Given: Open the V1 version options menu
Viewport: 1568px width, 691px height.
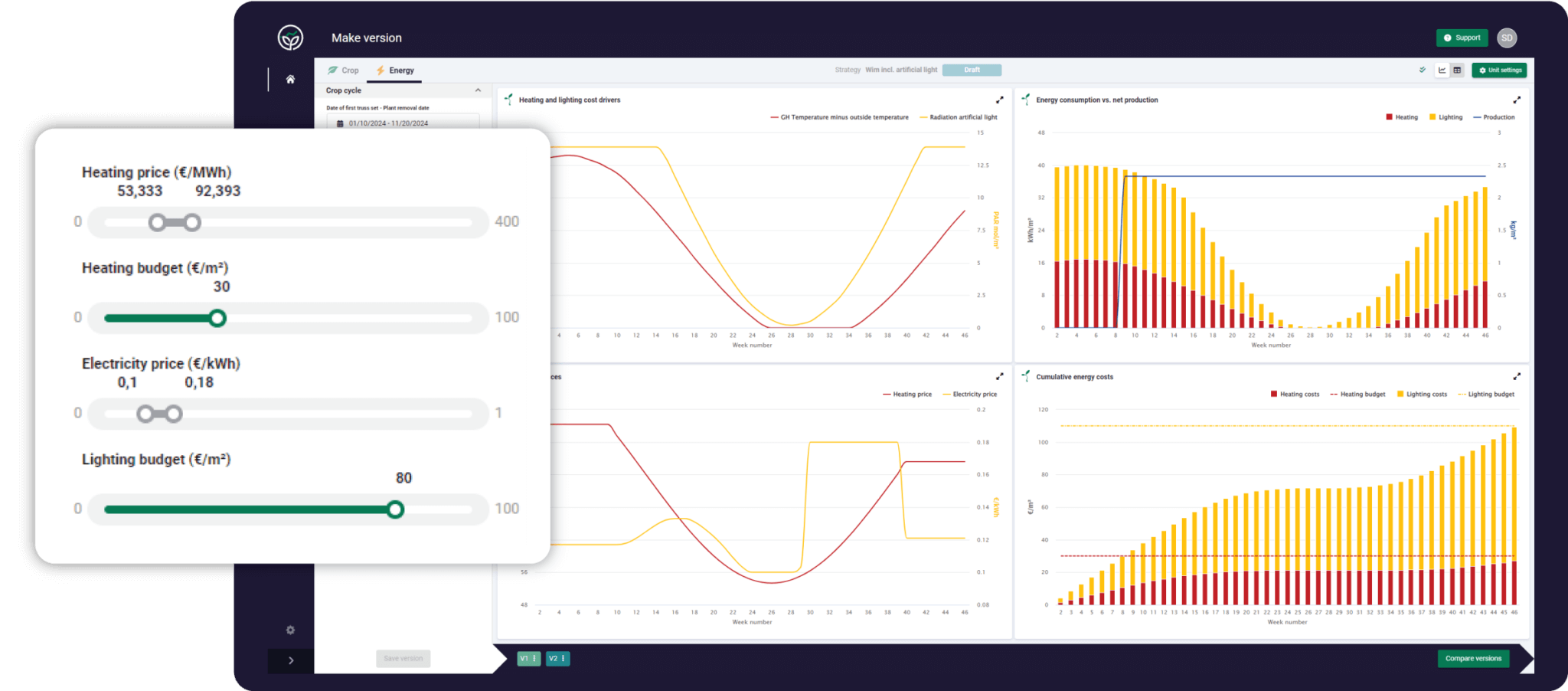Looking at the screenshot, I should coord(534,659).
